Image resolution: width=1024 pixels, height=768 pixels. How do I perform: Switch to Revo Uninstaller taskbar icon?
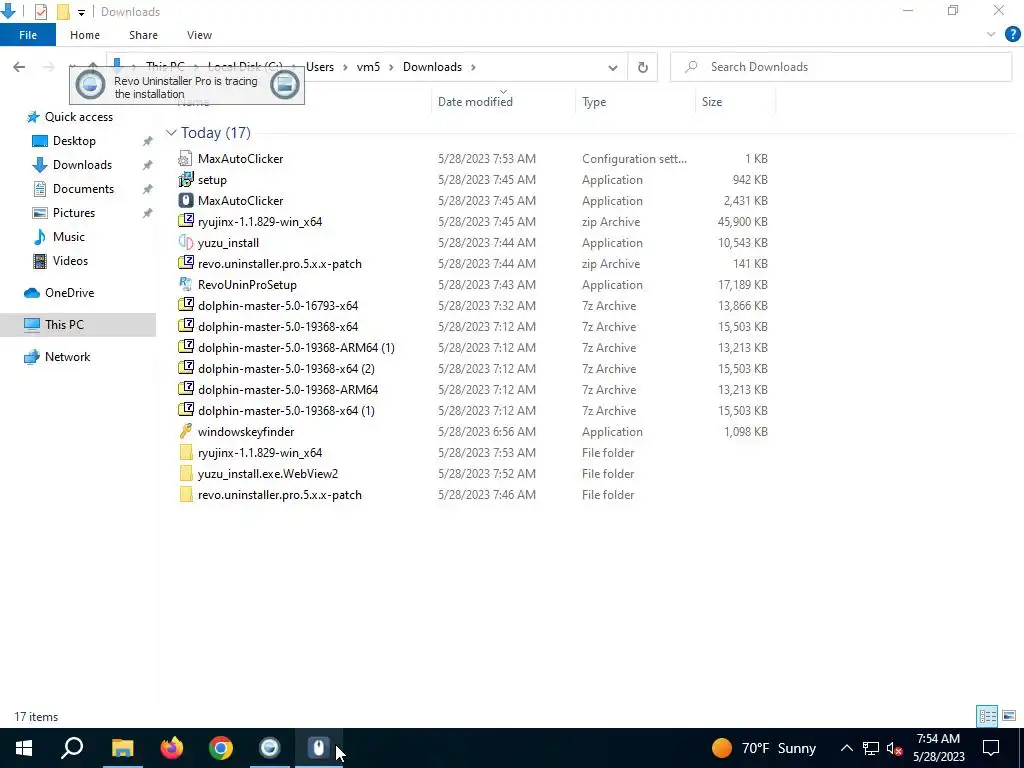pos(270,748)
